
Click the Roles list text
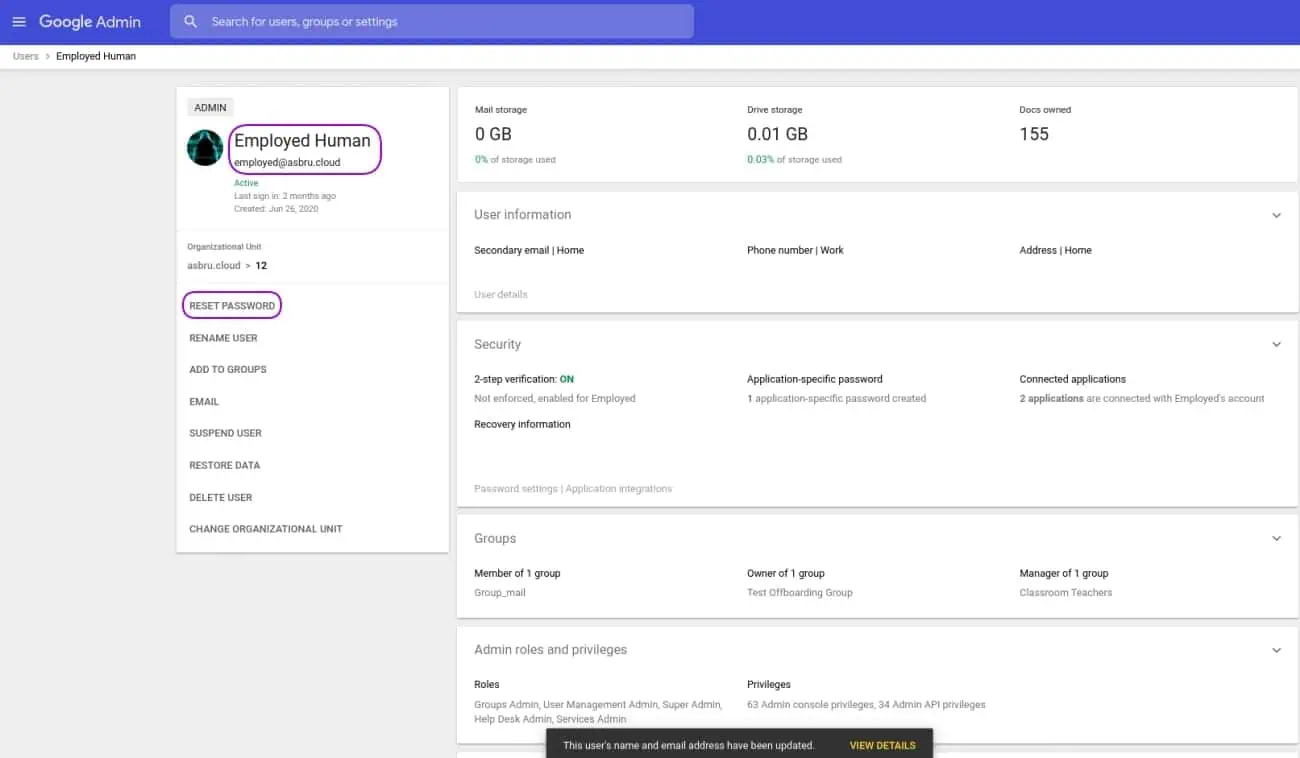(x=598, y=711)
